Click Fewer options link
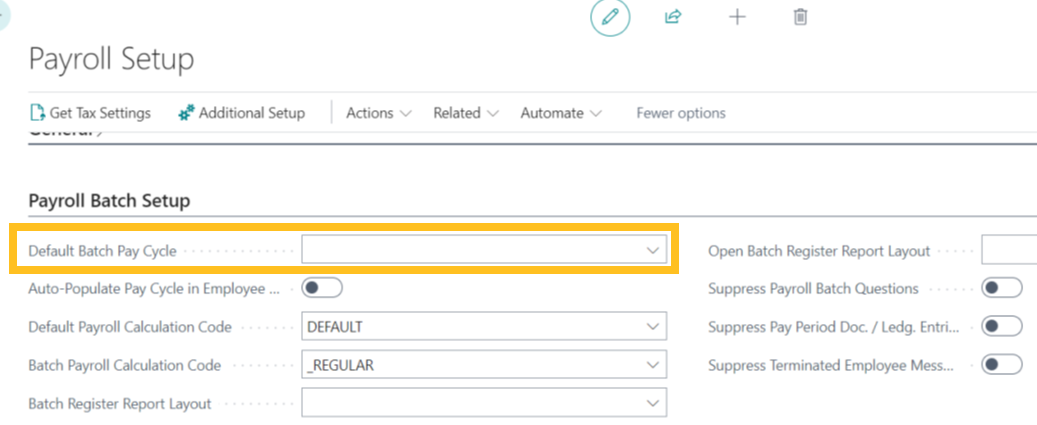This screenshot has height=425, width=1037. click(681, 113)
